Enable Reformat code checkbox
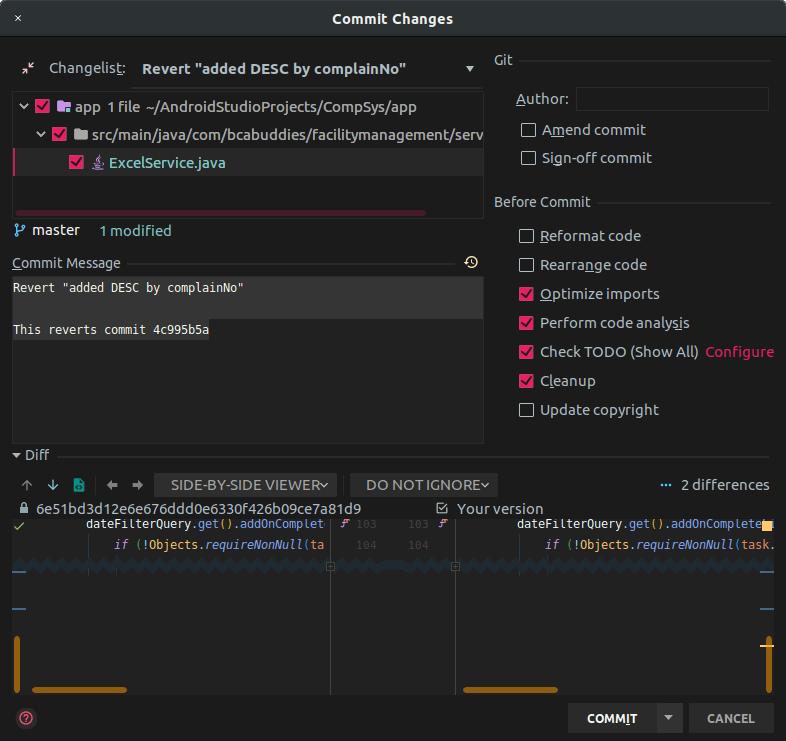Screen dimensions: 786x741 (x=526, y=236)
